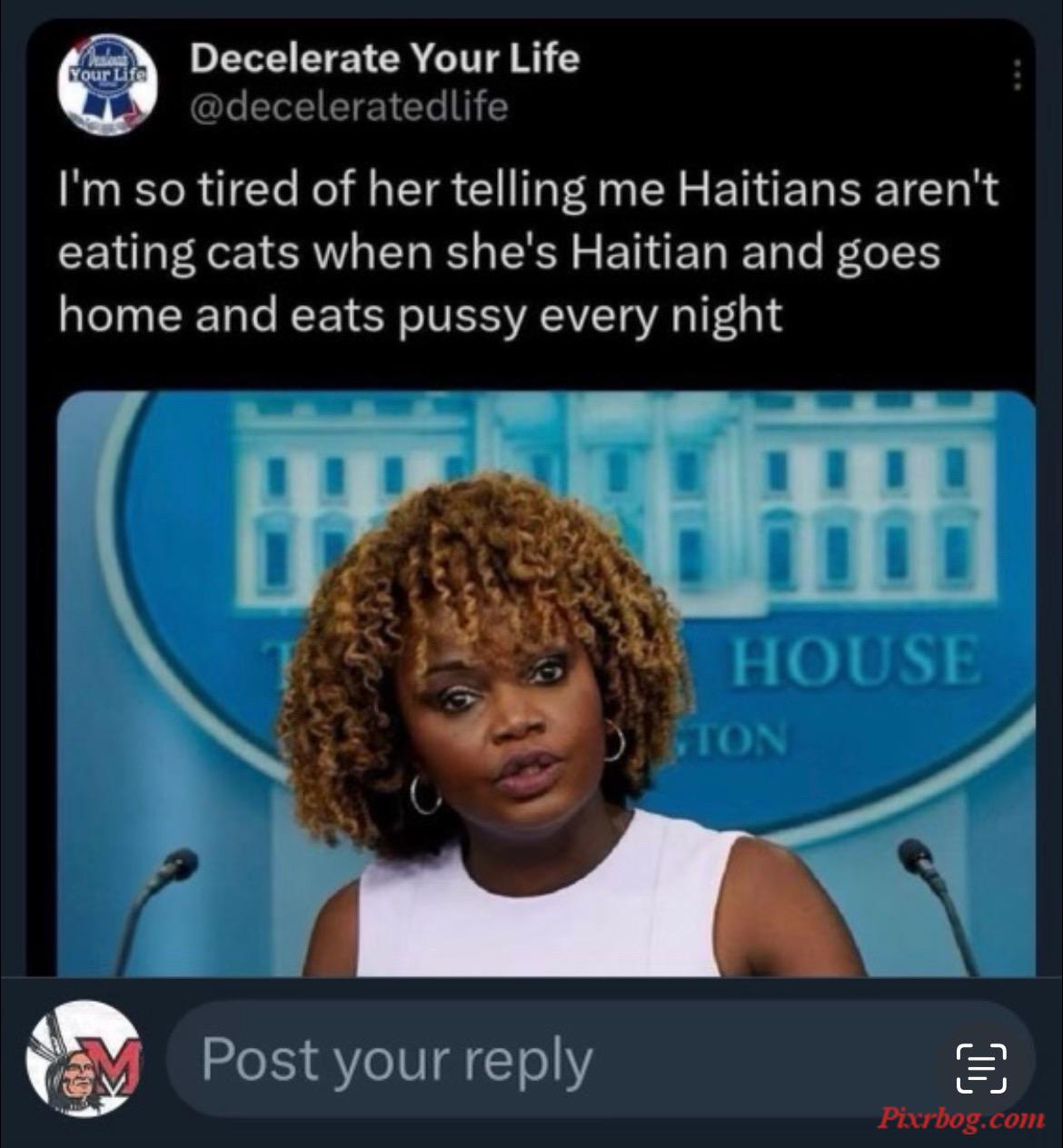Image resolution: width=1063 pixels, height=1148 pixels.
Task: Open the attached press briefing photo
Action: (546, 683)
